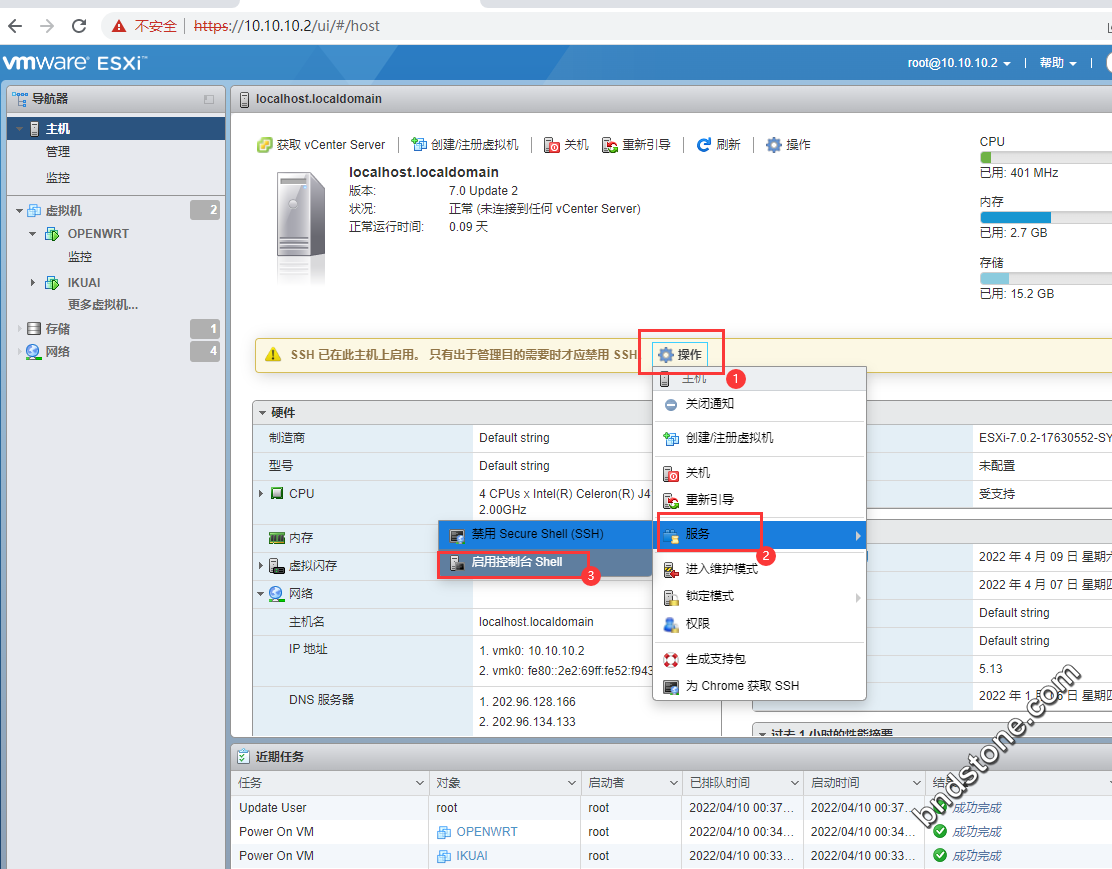Choose 禁用 Secure Shell (SSH) in the submenu

545,534
